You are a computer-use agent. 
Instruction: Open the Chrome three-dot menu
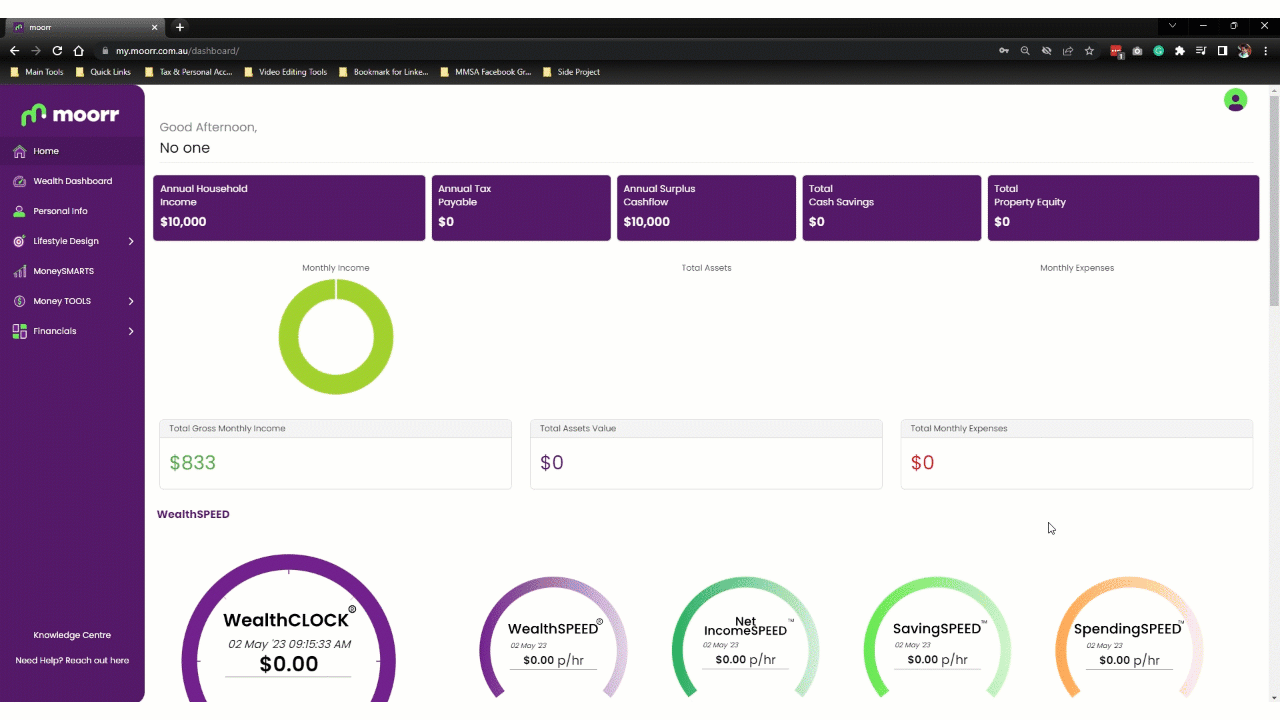click(1265, 50)
